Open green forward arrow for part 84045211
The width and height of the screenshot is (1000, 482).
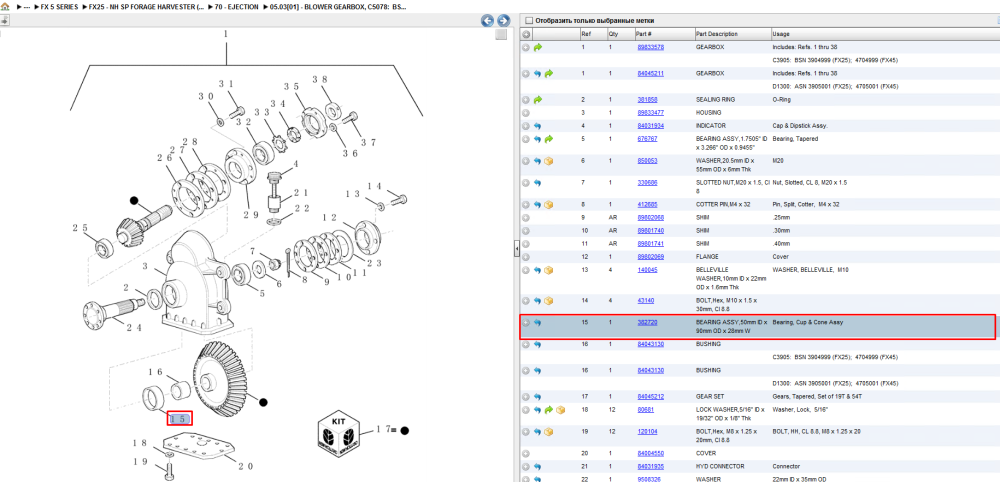548,73
